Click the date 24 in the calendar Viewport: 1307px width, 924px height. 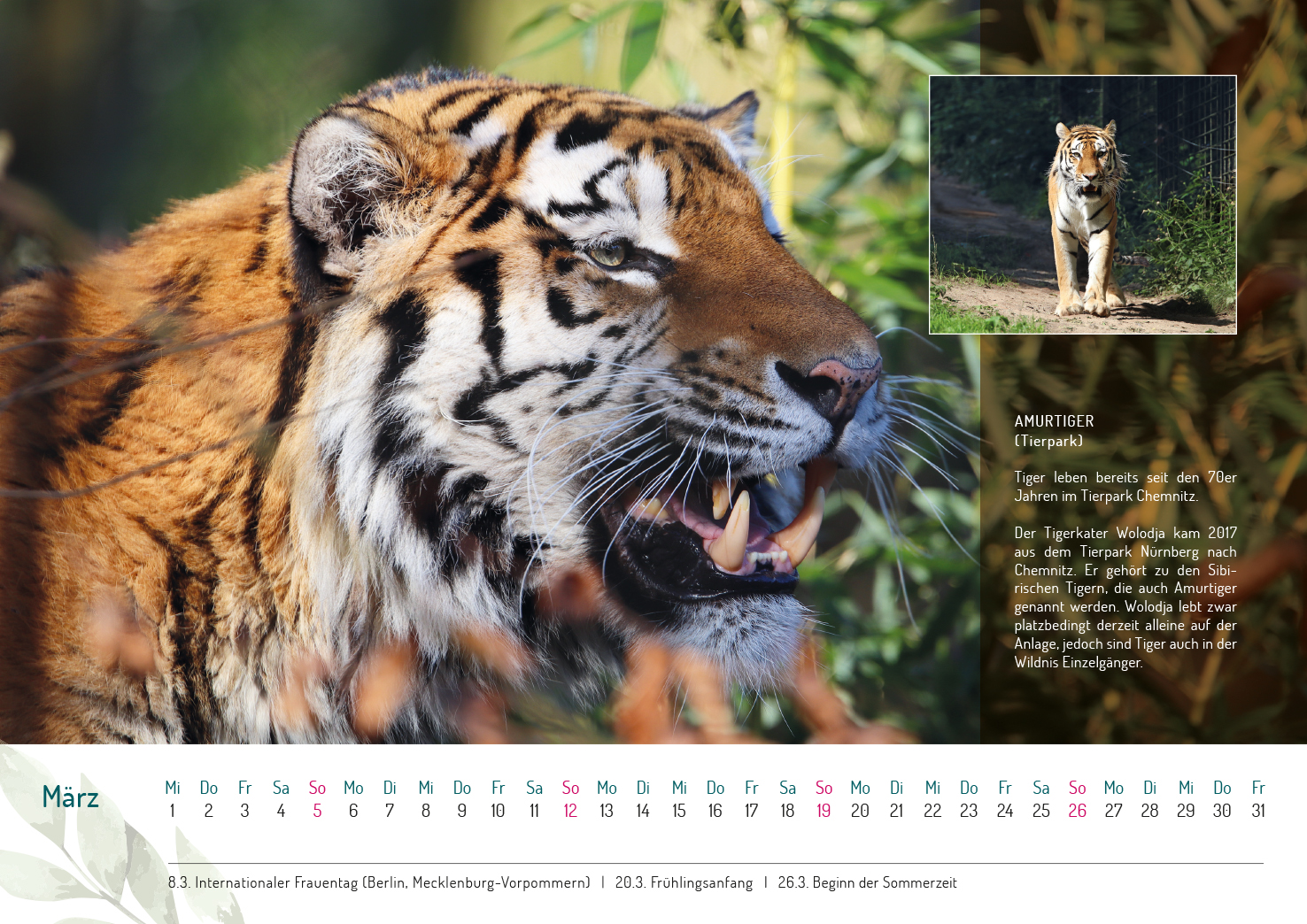coord(1005,811)
